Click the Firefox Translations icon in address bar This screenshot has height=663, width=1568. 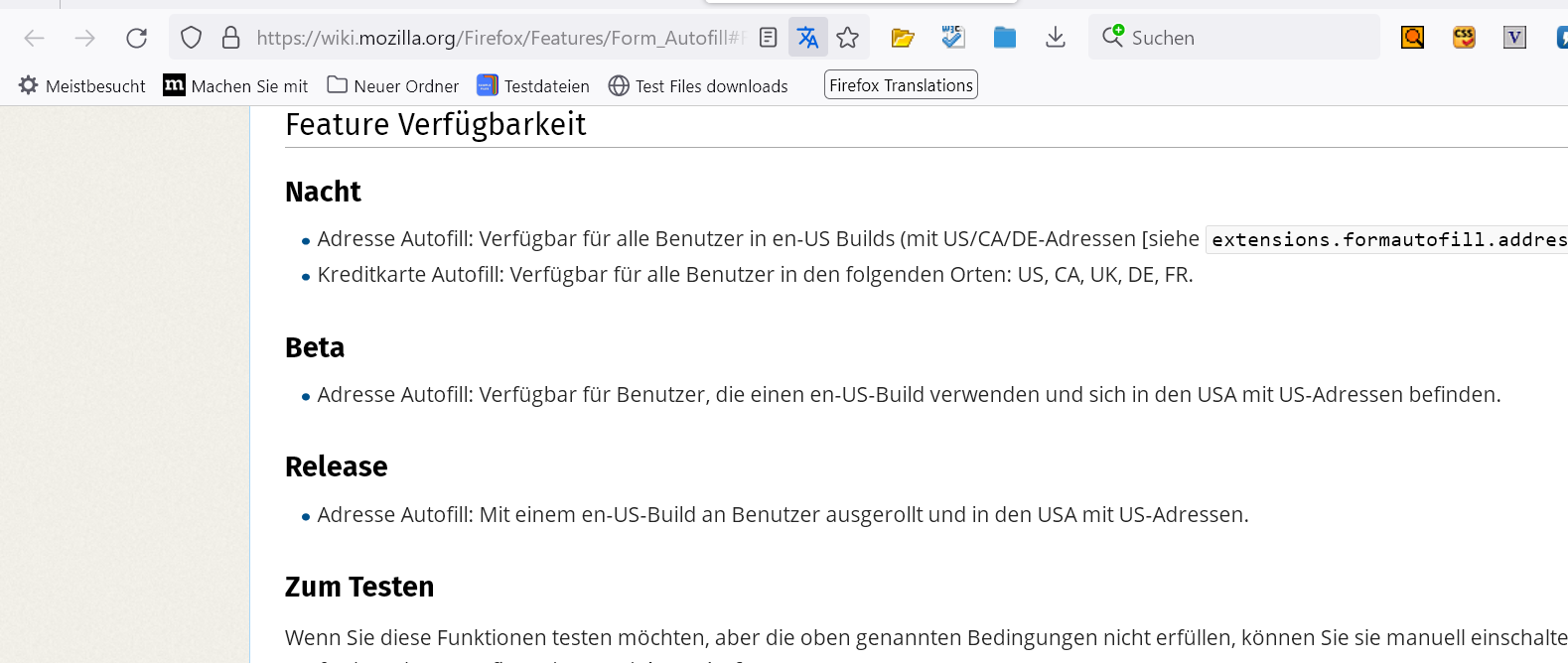808,38
